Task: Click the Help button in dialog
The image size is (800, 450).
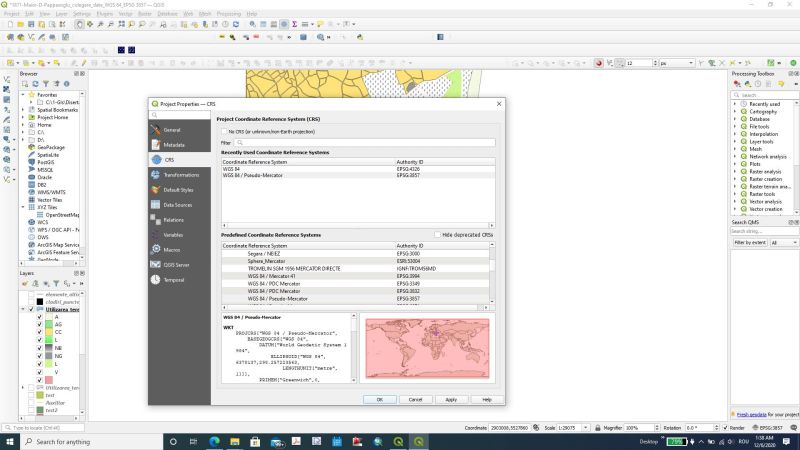Action: [487, 399]
